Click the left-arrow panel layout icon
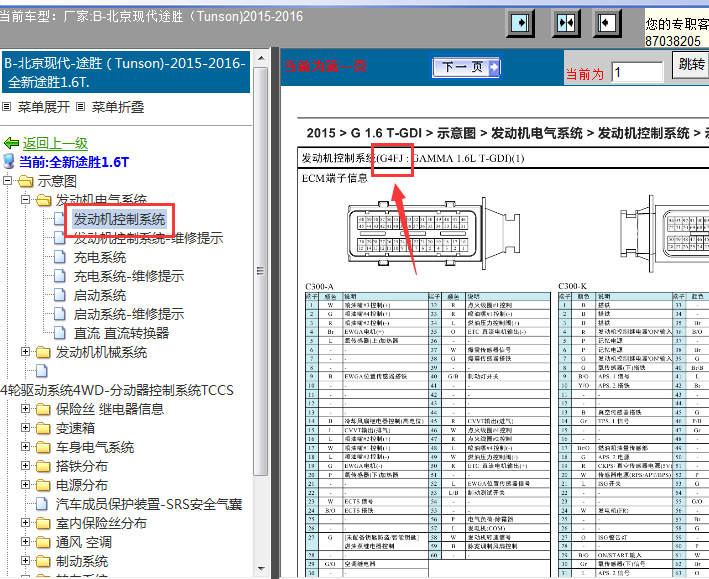The image size is (709, 579). 606,23
